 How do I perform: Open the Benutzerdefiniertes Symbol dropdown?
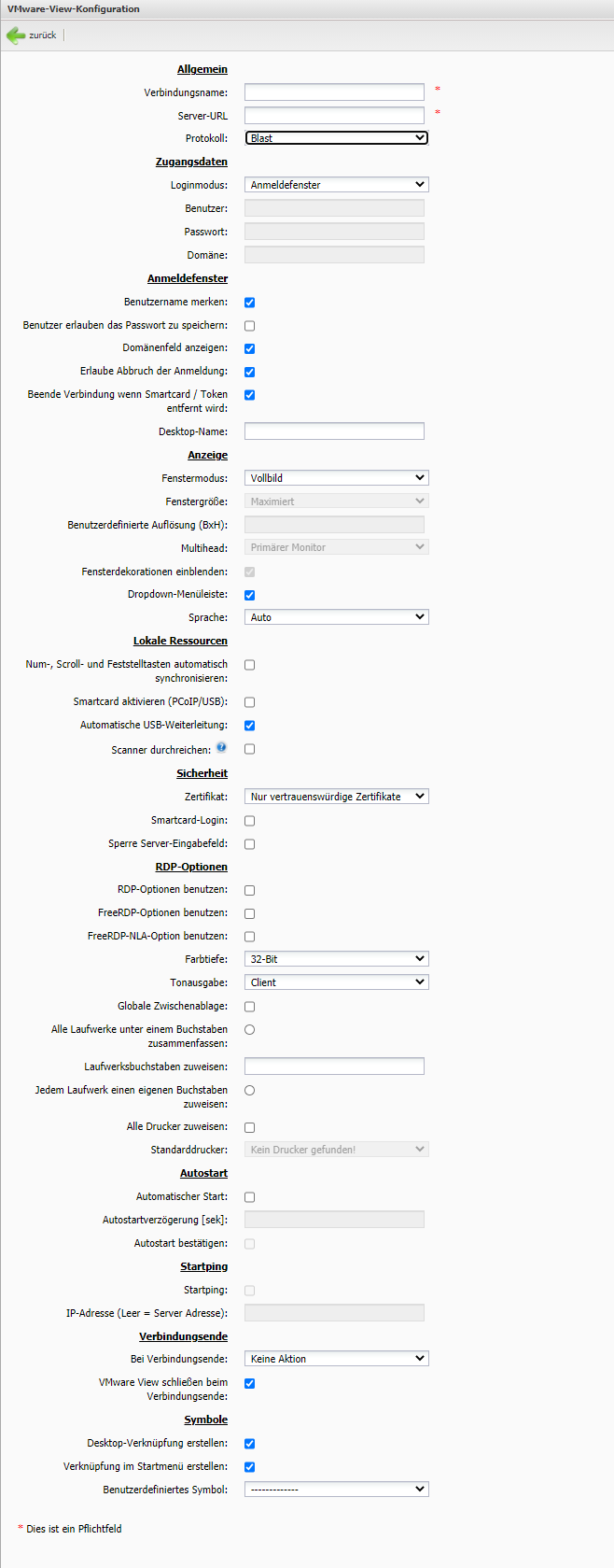point(336,1490)
